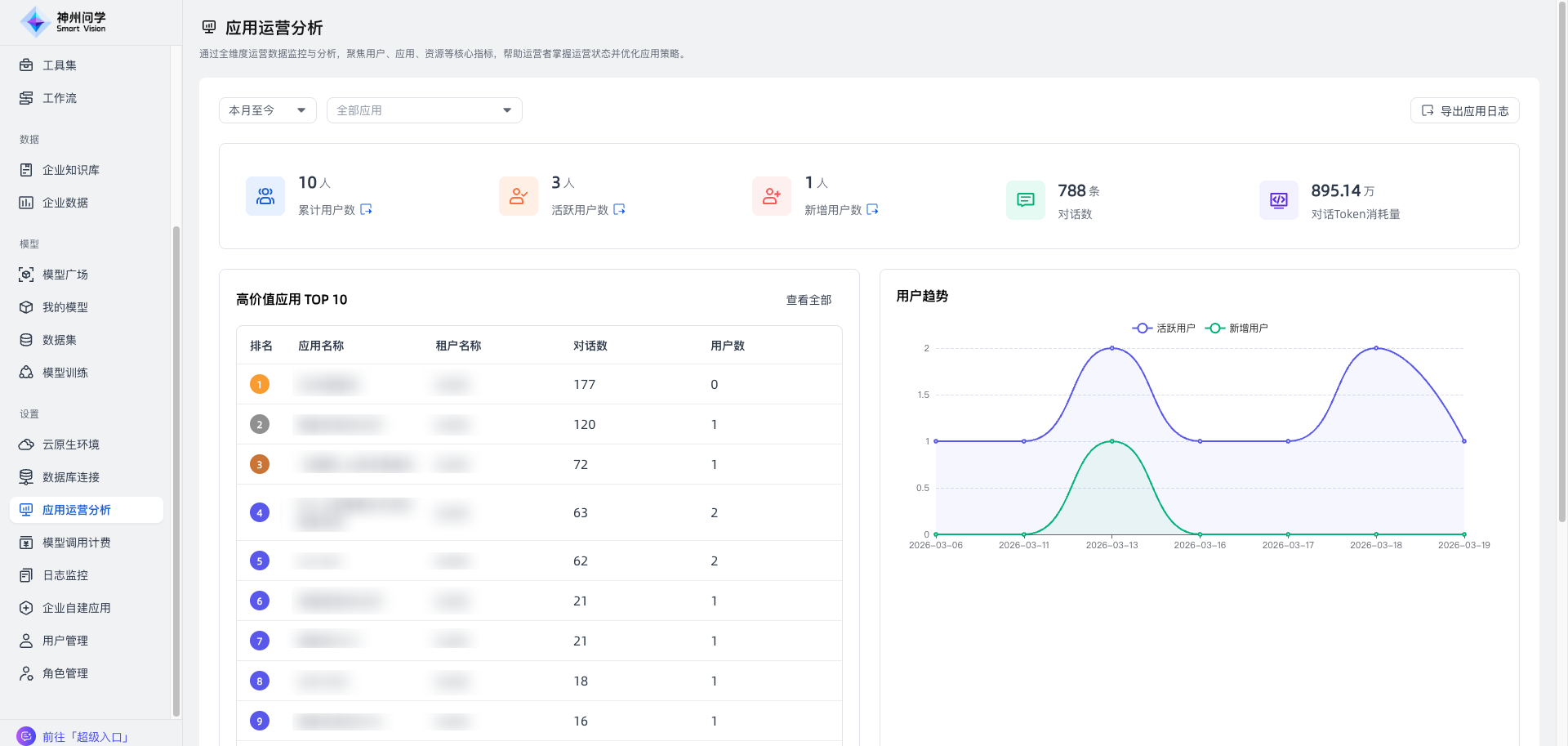Click export icon beside 活跃用户数
This screenshot has width=1568, height=746.
tap(619, 209)
